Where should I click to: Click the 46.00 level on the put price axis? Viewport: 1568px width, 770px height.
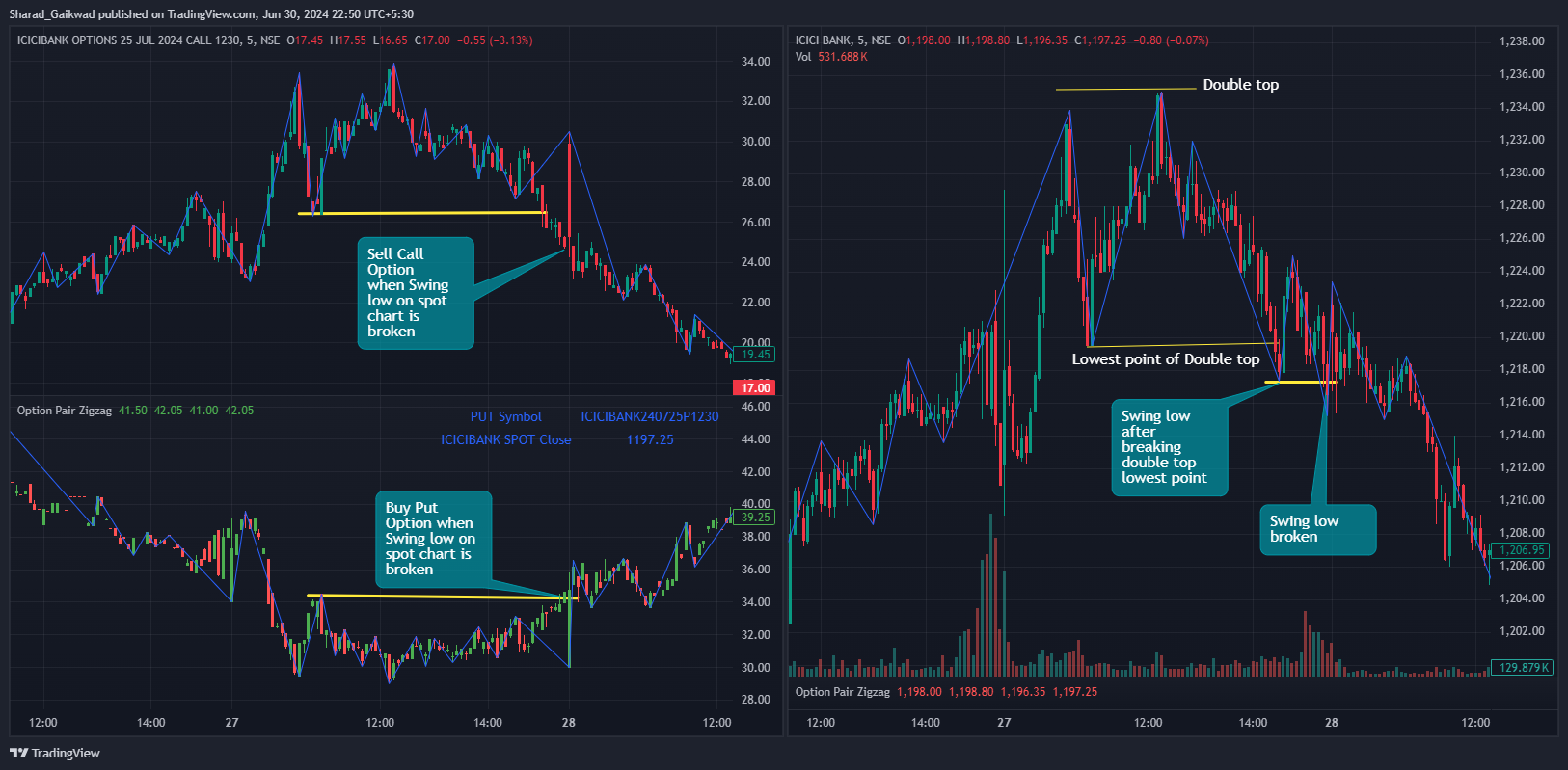pos(755,407)
